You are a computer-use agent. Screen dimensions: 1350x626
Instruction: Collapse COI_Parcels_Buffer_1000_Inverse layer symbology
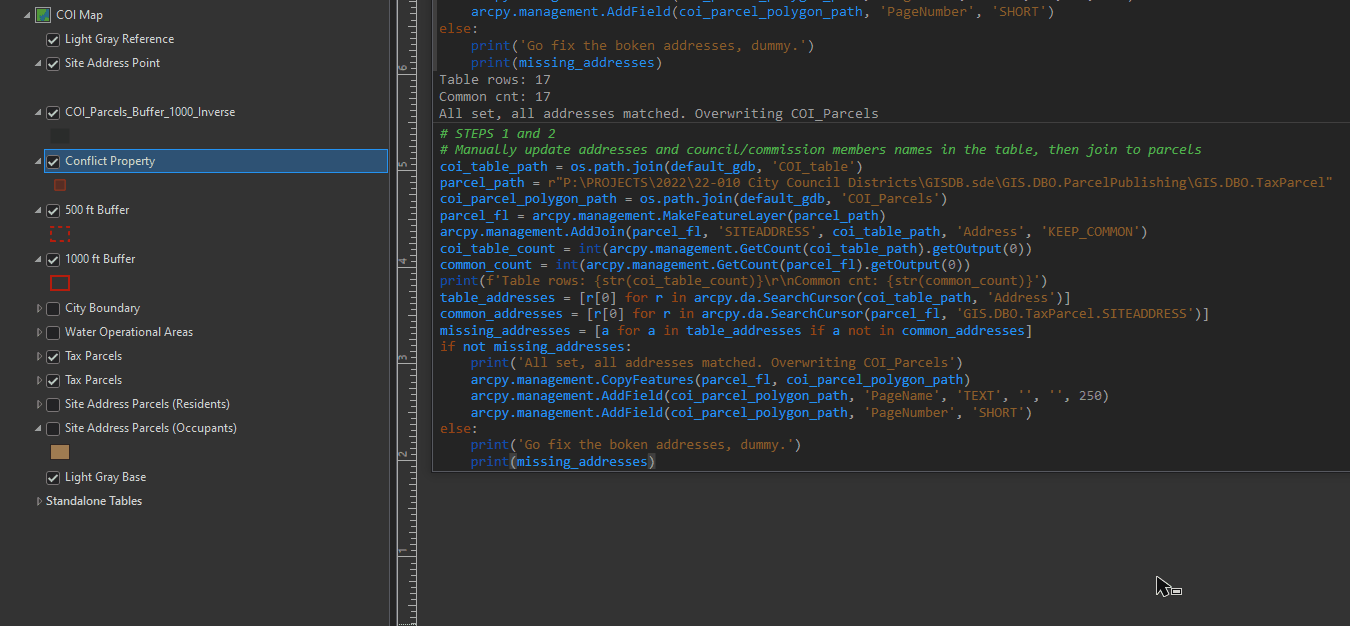pyautogui.click(x=39, y=113)
